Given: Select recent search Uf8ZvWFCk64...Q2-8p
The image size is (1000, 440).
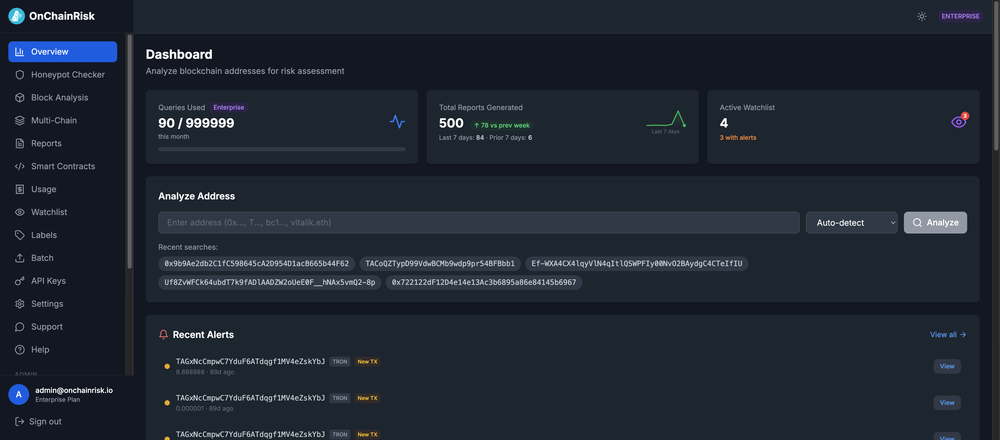Looking at the screenshot, I should (x=270, y=282).
